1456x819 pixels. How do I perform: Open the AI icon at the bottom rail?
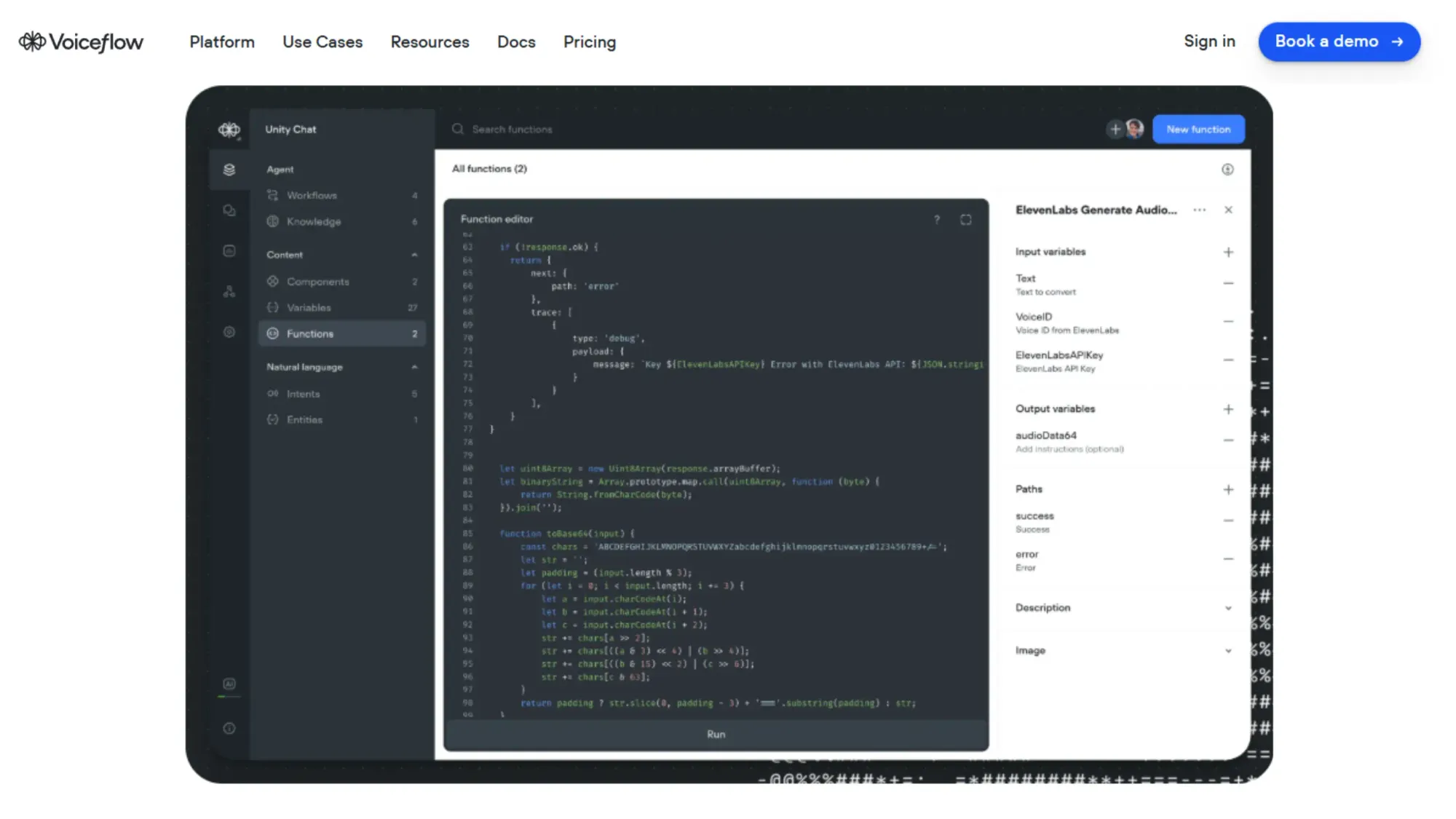pos(229,684)
